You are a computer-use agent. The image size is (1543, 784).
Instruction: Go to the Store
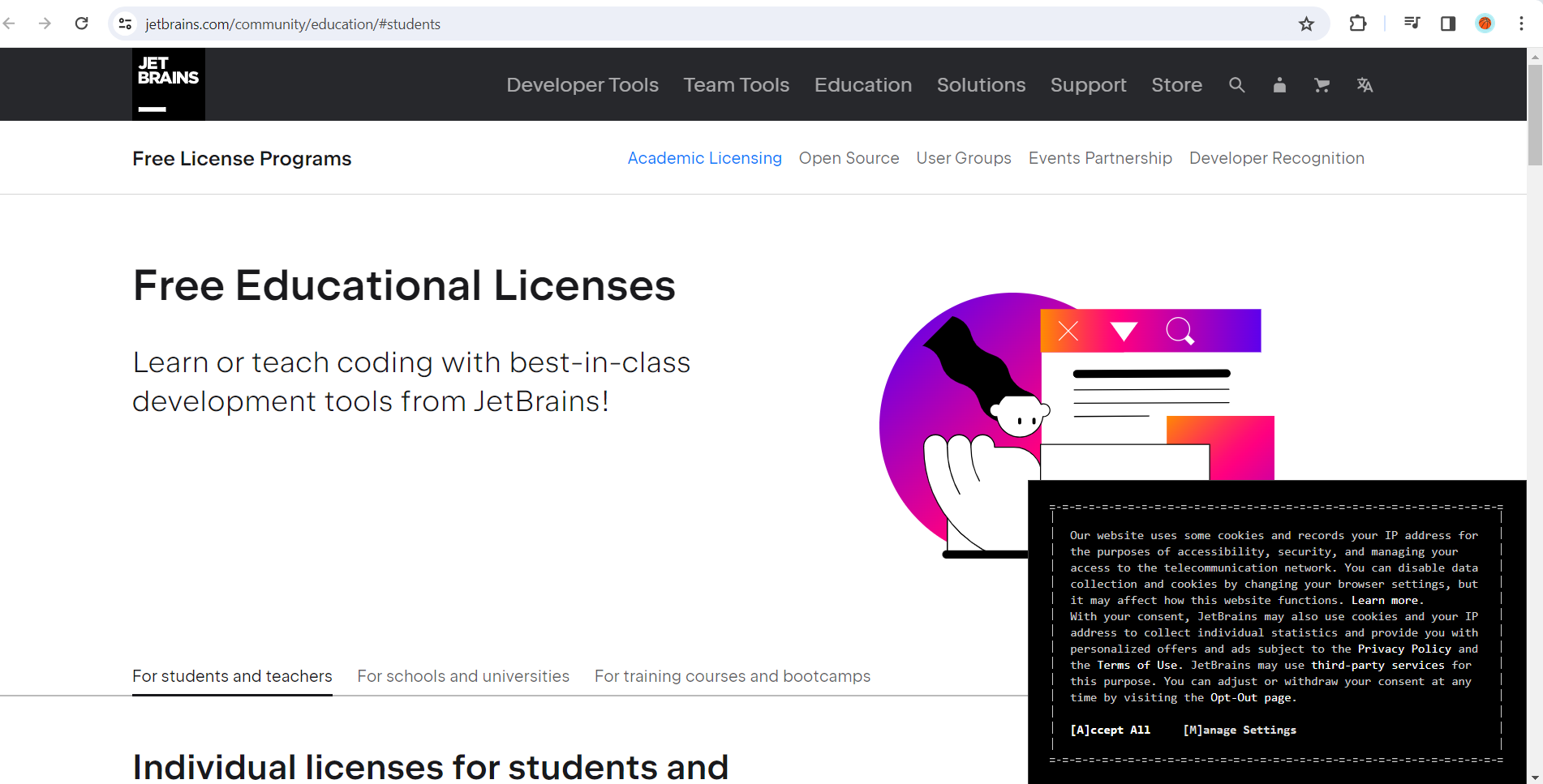tap(1176, 85)
